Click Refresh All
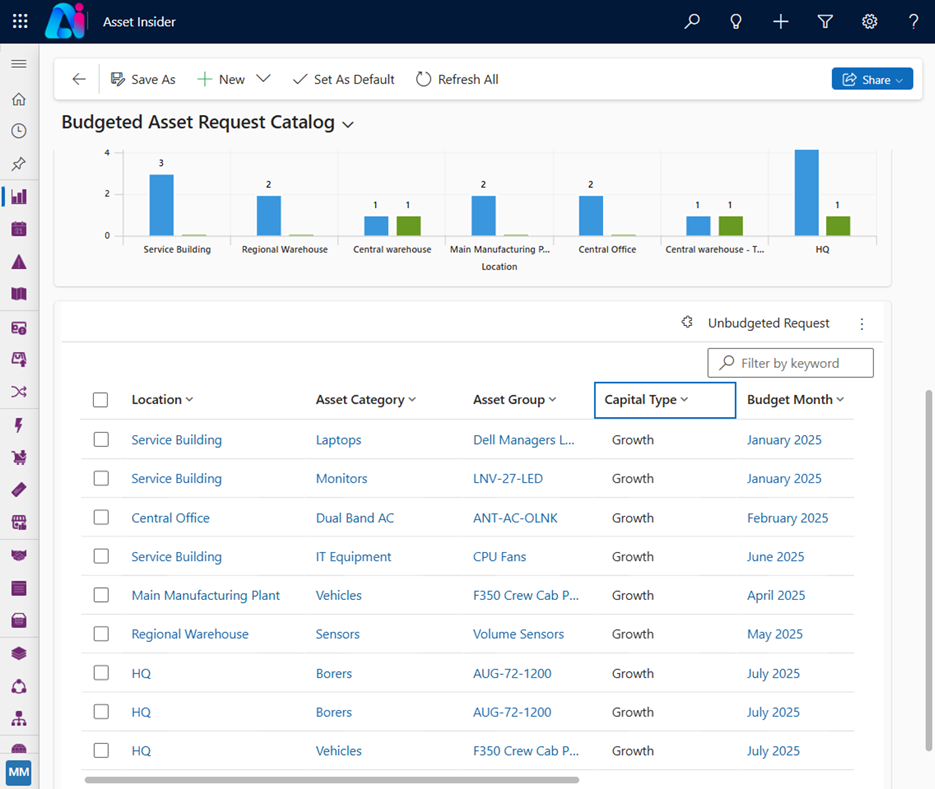The image size is (935, 789). (x=457, y=79)
